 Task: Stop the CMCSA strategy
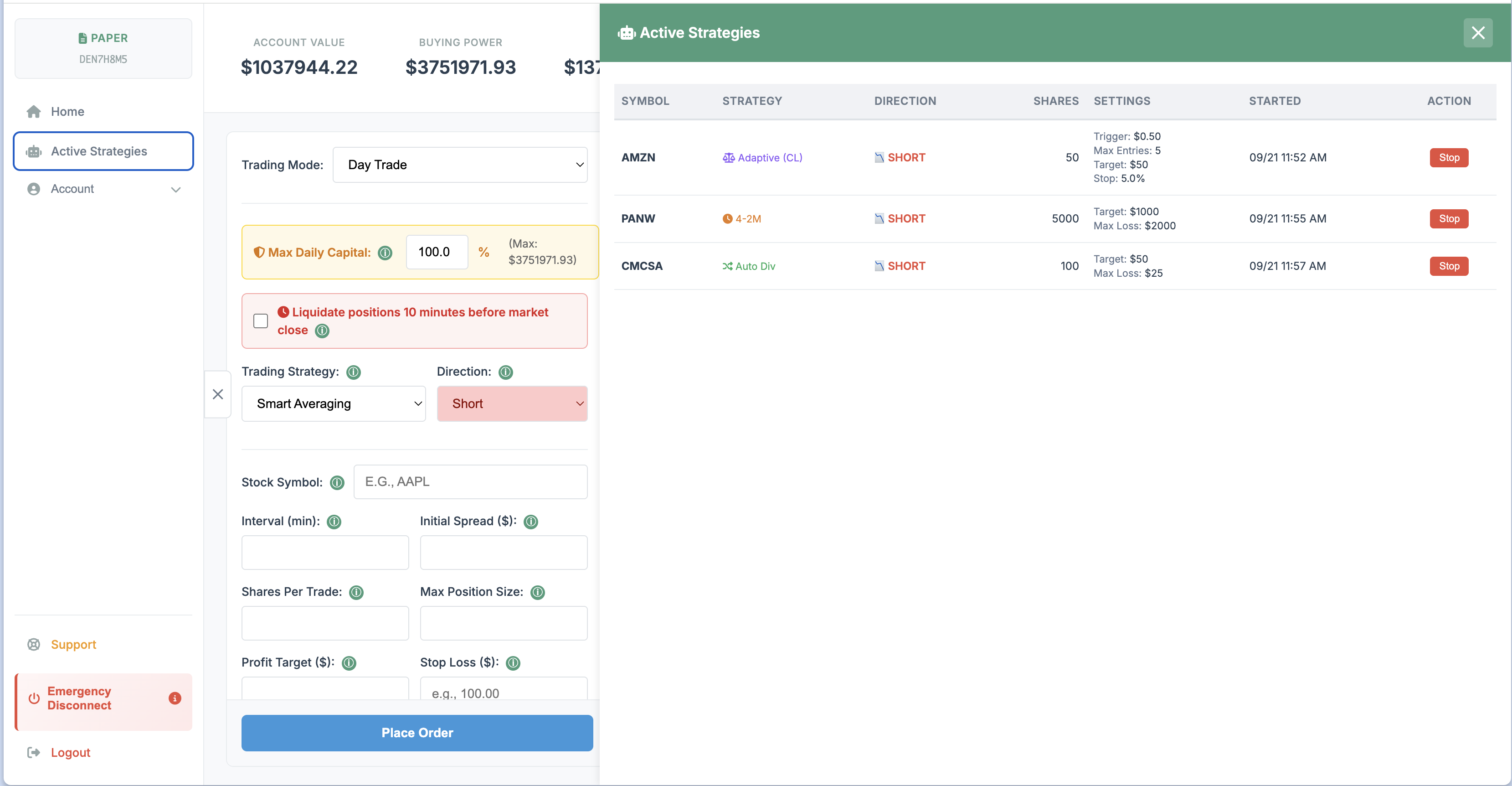tap(1449, 266)
